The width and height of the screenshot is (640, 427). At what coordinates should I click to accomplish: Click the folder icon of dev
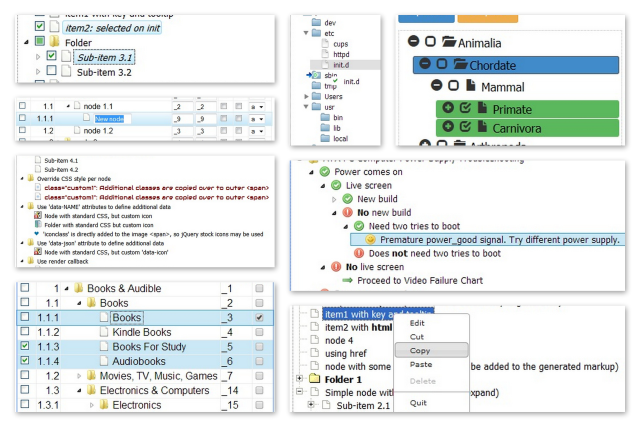pyautogui.click(x=316, y=22)
